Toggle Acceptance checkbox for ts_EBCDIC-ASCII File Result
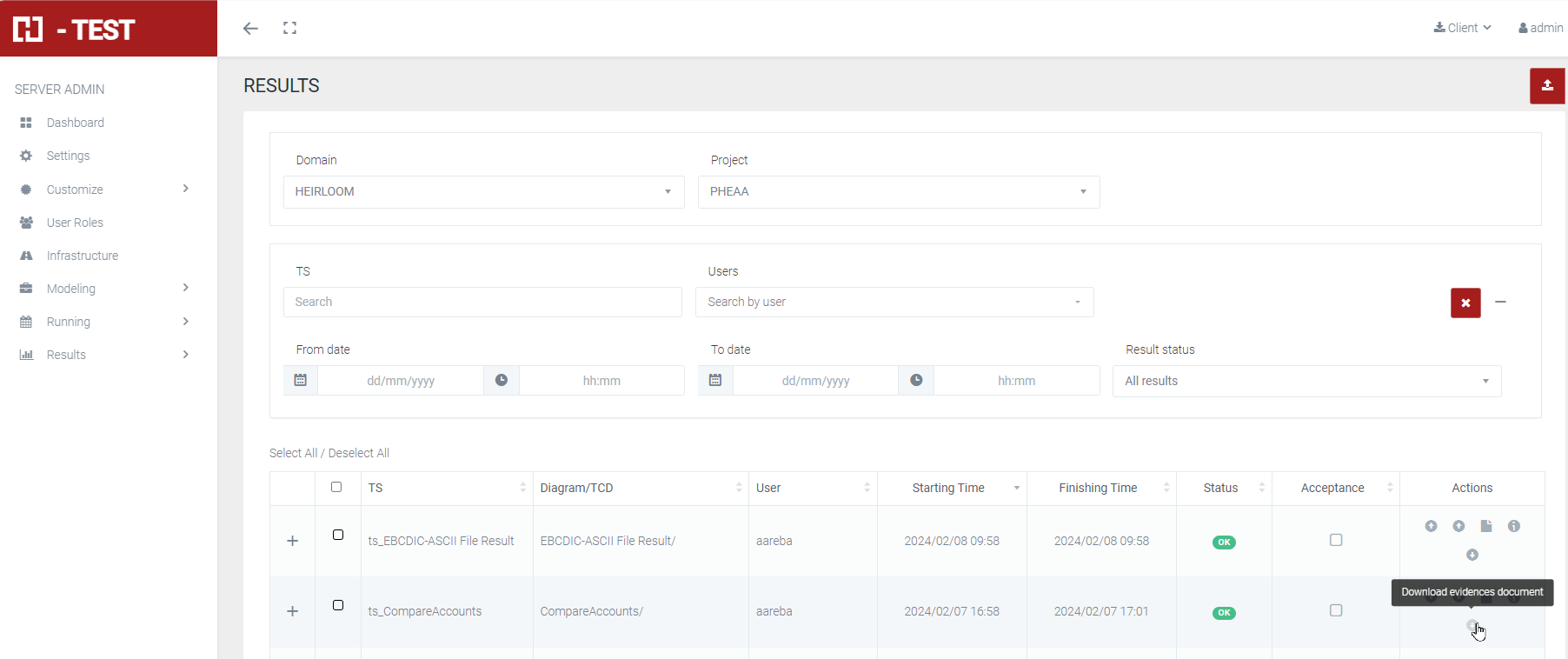The height and width of the screenshot is (659, 1568). (x=1336, y=540)
